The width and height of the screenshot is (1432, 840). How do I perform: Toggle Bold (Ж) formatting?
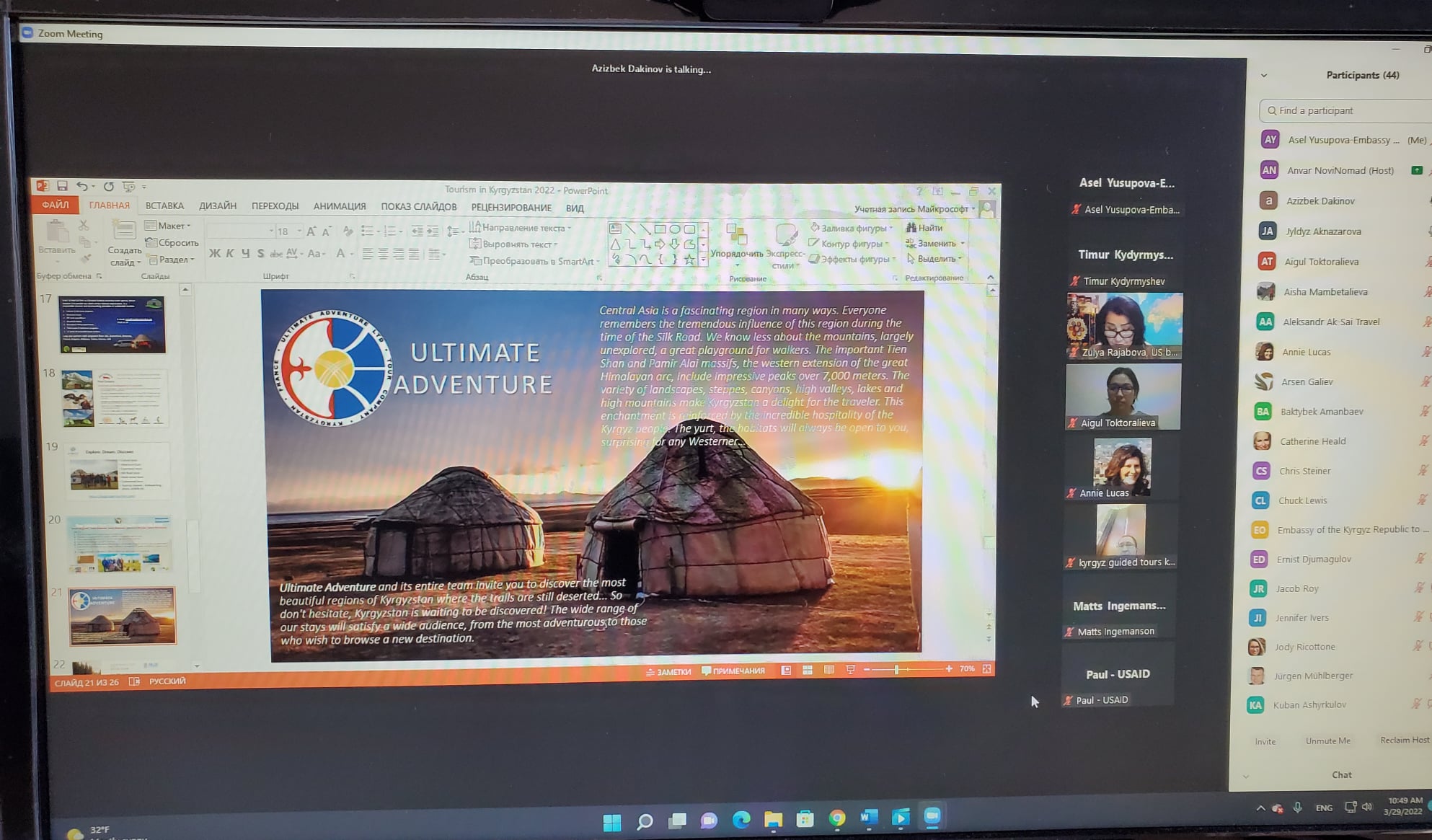(x=215, y=253)
